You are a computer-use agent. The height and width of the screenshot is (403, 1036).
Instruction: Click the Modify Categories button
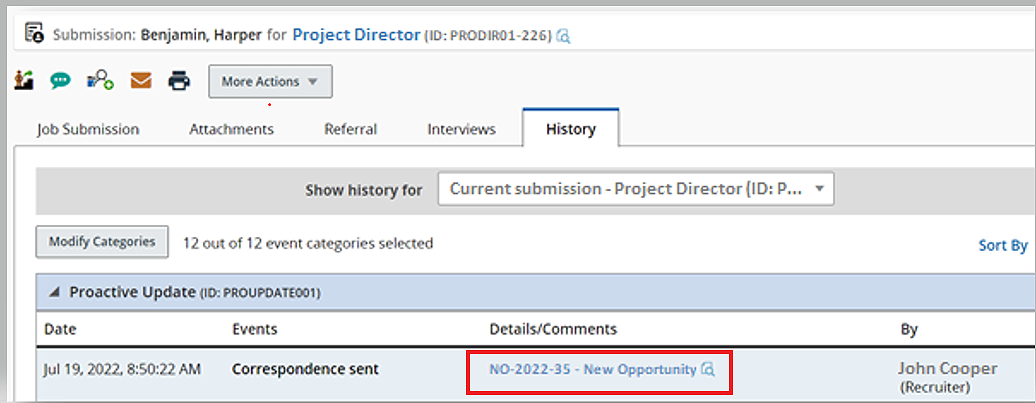(102, 242)
